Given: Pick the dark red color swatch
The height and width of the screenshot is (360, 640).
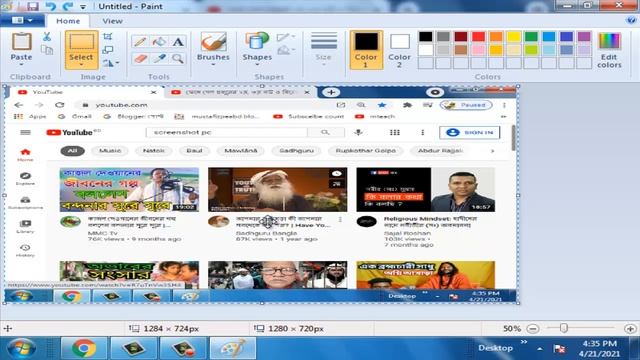Looking at the screenshot, I should [460, 36].
